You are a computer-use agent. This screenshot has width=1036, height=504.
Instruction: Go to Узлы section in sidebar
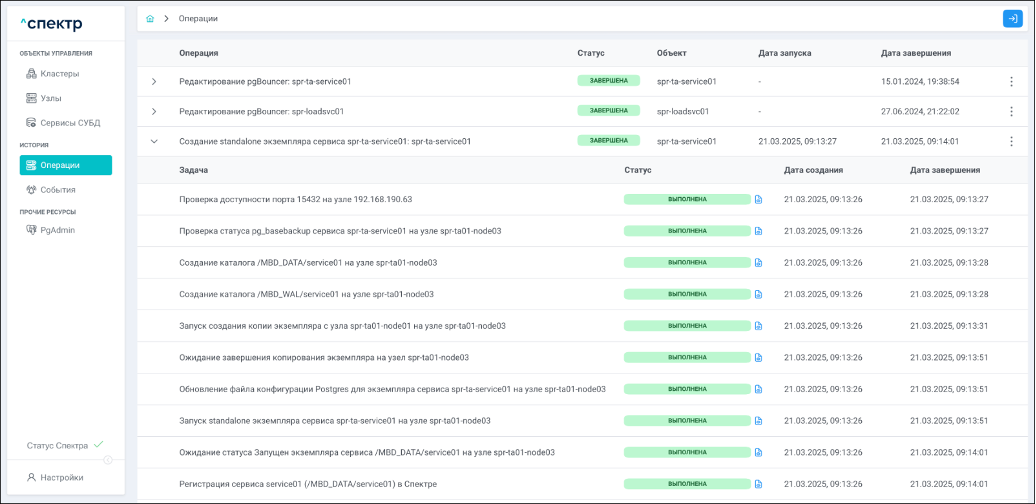pyautogui.click(x=50, y=98)
